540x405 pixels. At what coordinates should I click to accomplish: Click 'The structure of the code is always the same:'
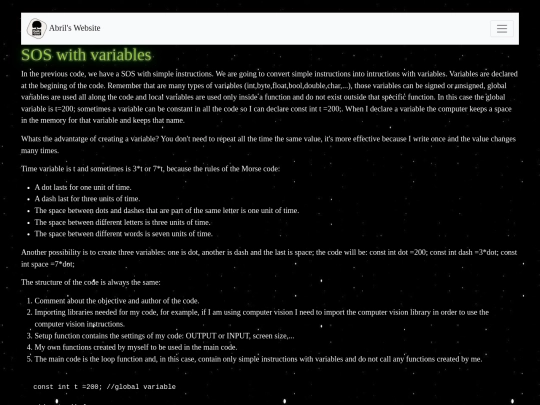(91, 282)
